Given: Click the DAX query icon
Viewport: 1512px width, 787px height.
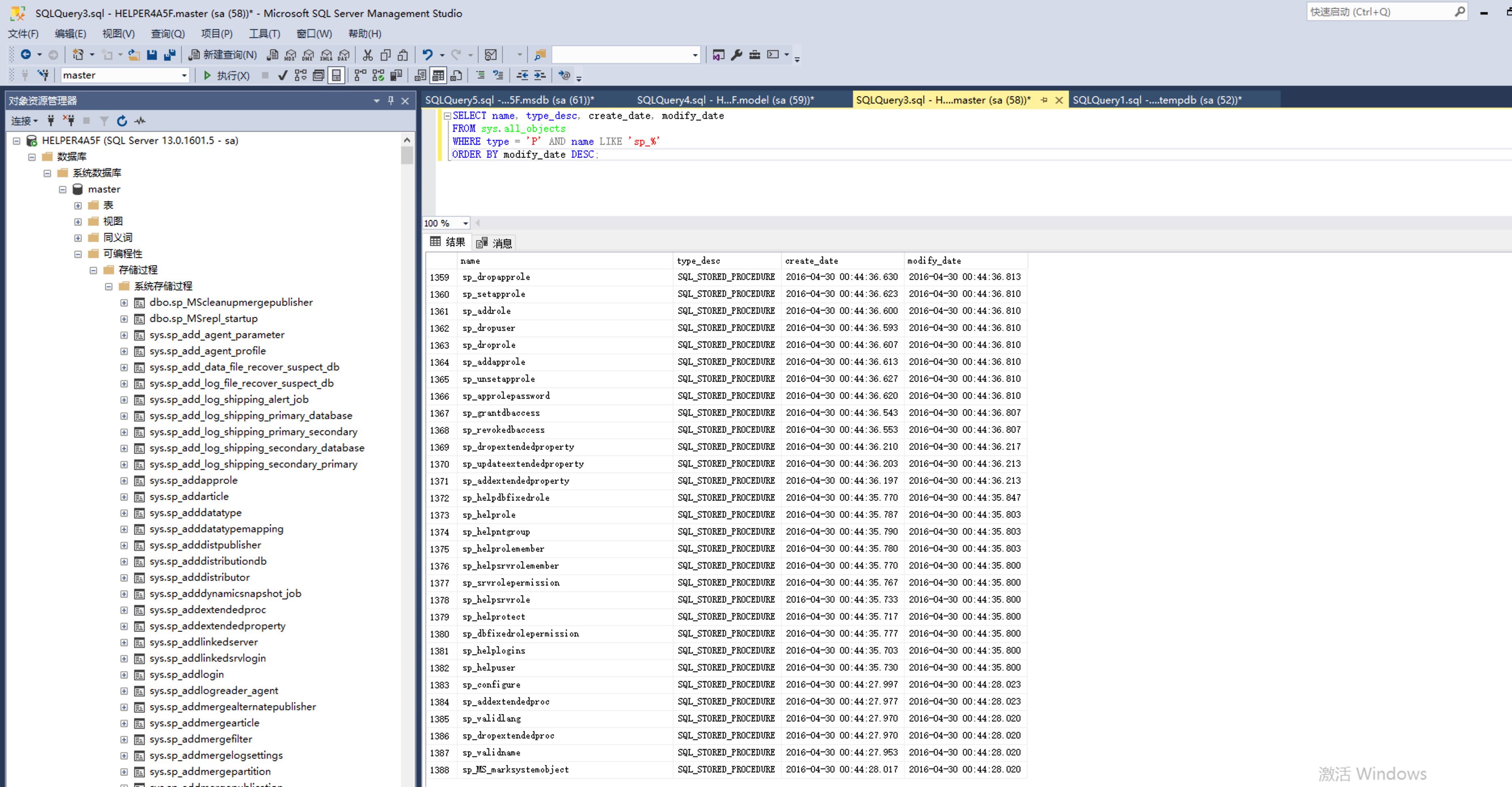Looking at the screenshot, I should pos(344,55).
